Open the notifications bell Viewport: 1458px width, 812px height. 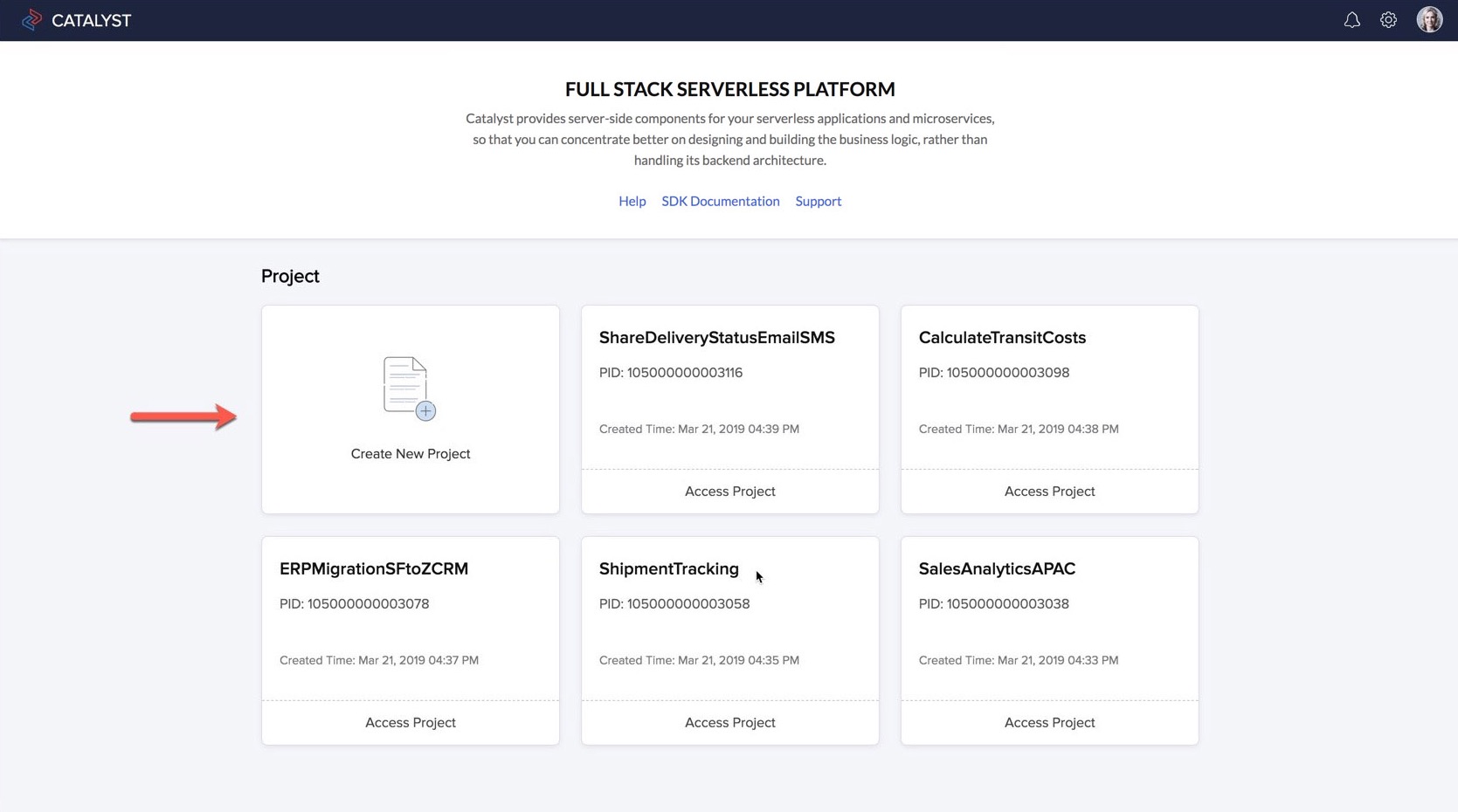point(1351,19)
